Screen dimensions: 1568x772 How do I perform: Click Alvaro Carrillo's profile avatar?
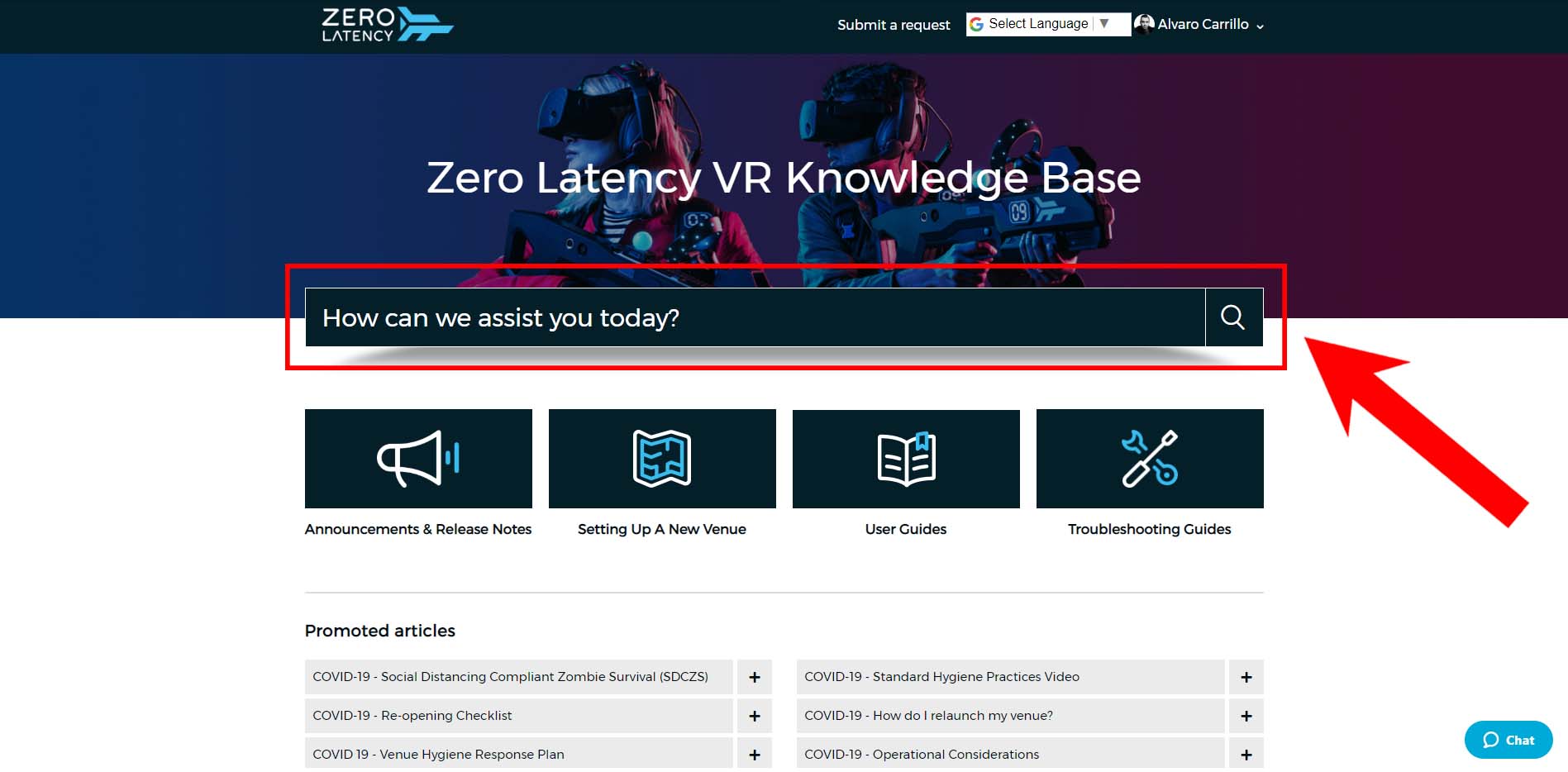(x=1144, y=24)
